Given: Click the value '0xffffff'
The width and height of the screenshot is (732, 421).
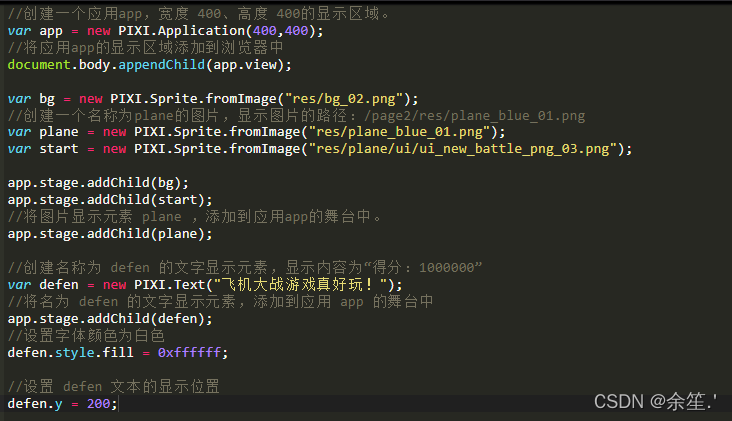Looking at the screenshot, I should pyautogui.click(x=189, y=352).
